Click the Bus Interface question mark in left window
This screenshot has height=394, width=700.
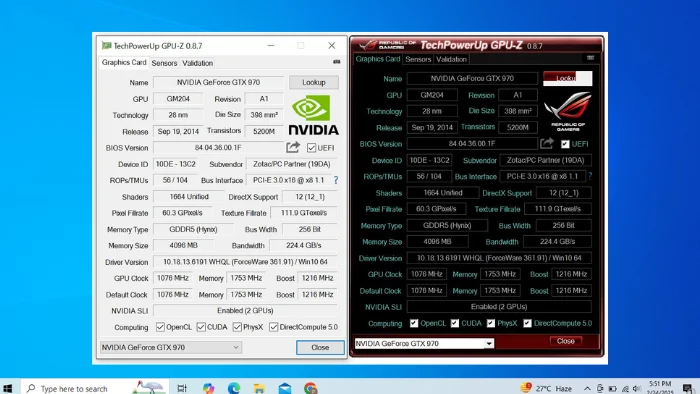tap(336, 180)
